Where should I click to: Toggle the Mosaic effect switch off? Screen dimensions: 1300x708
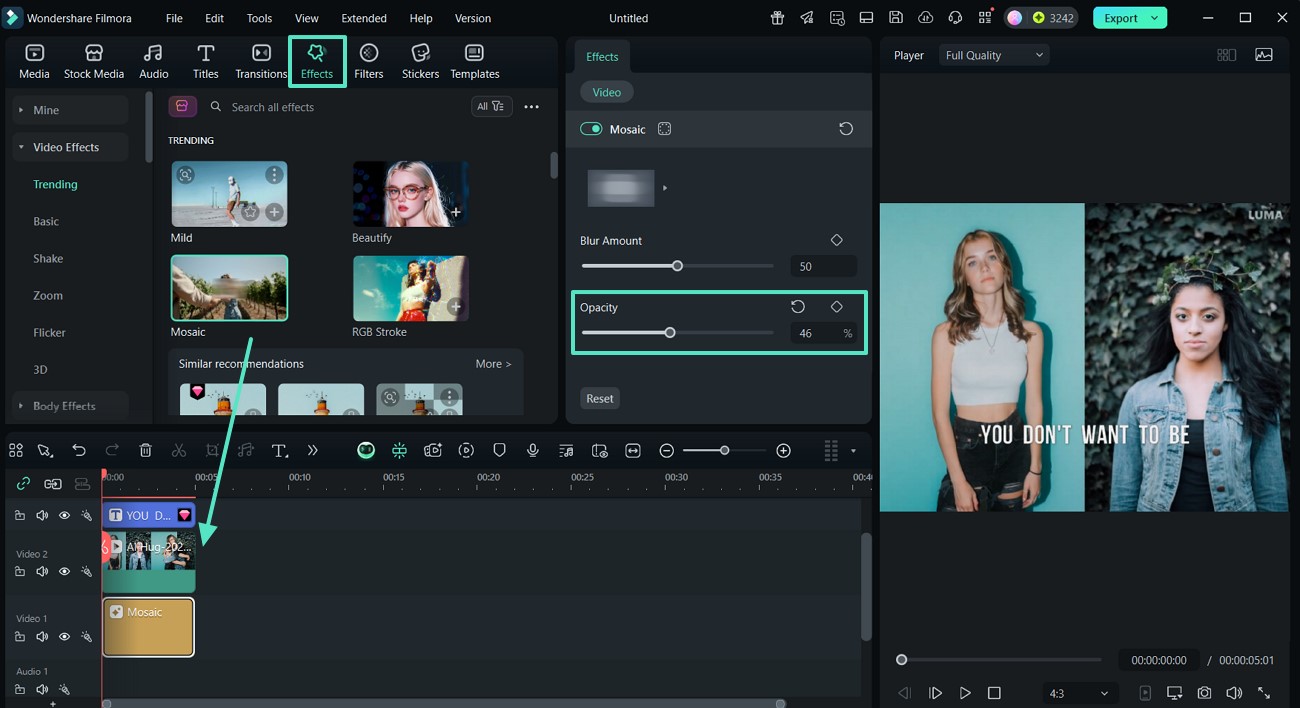[591, 129]
